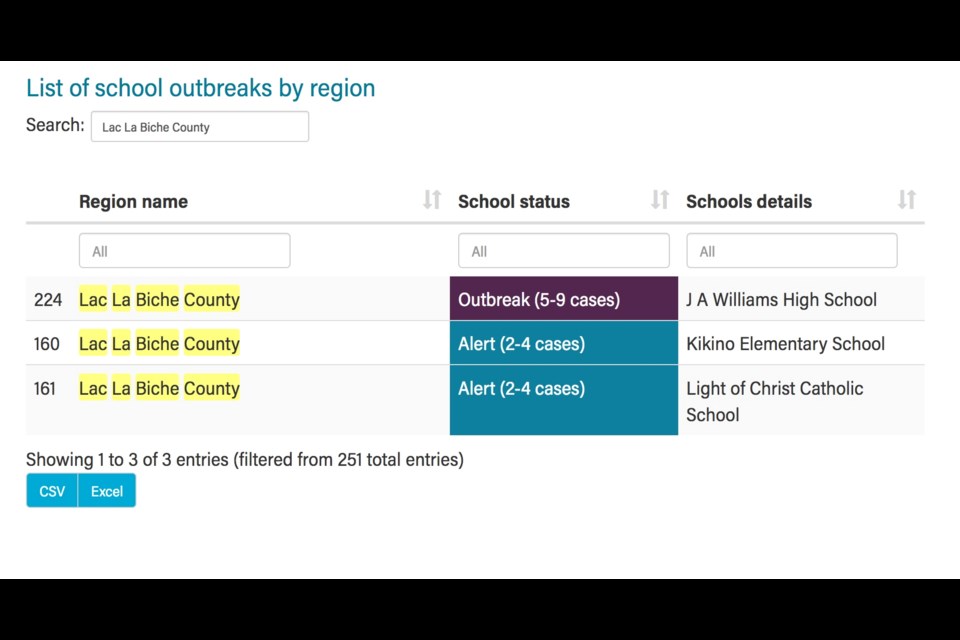Click Lac La Biche County in row 161

point(159,388)
